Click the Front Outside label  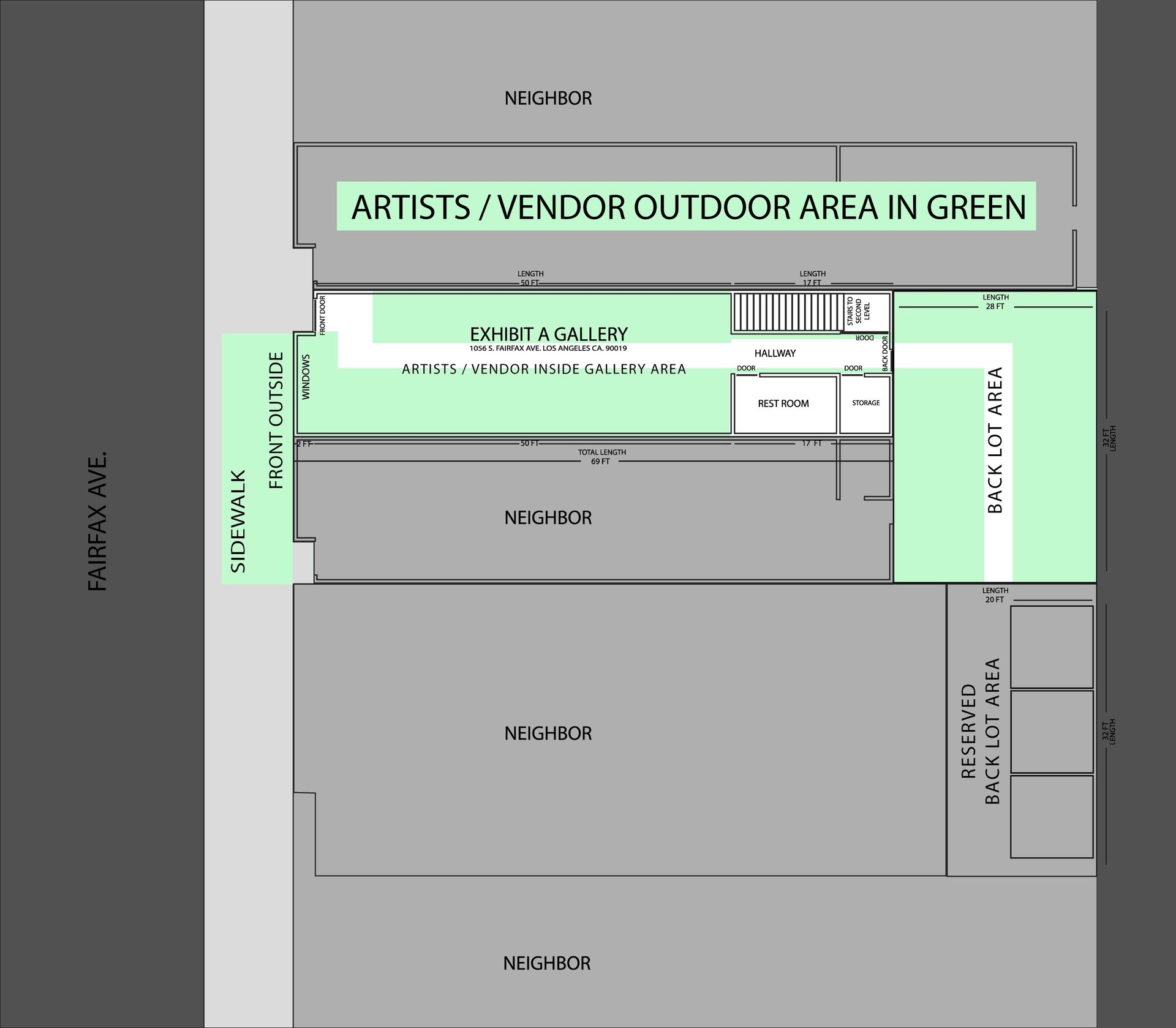click(277, 420)
